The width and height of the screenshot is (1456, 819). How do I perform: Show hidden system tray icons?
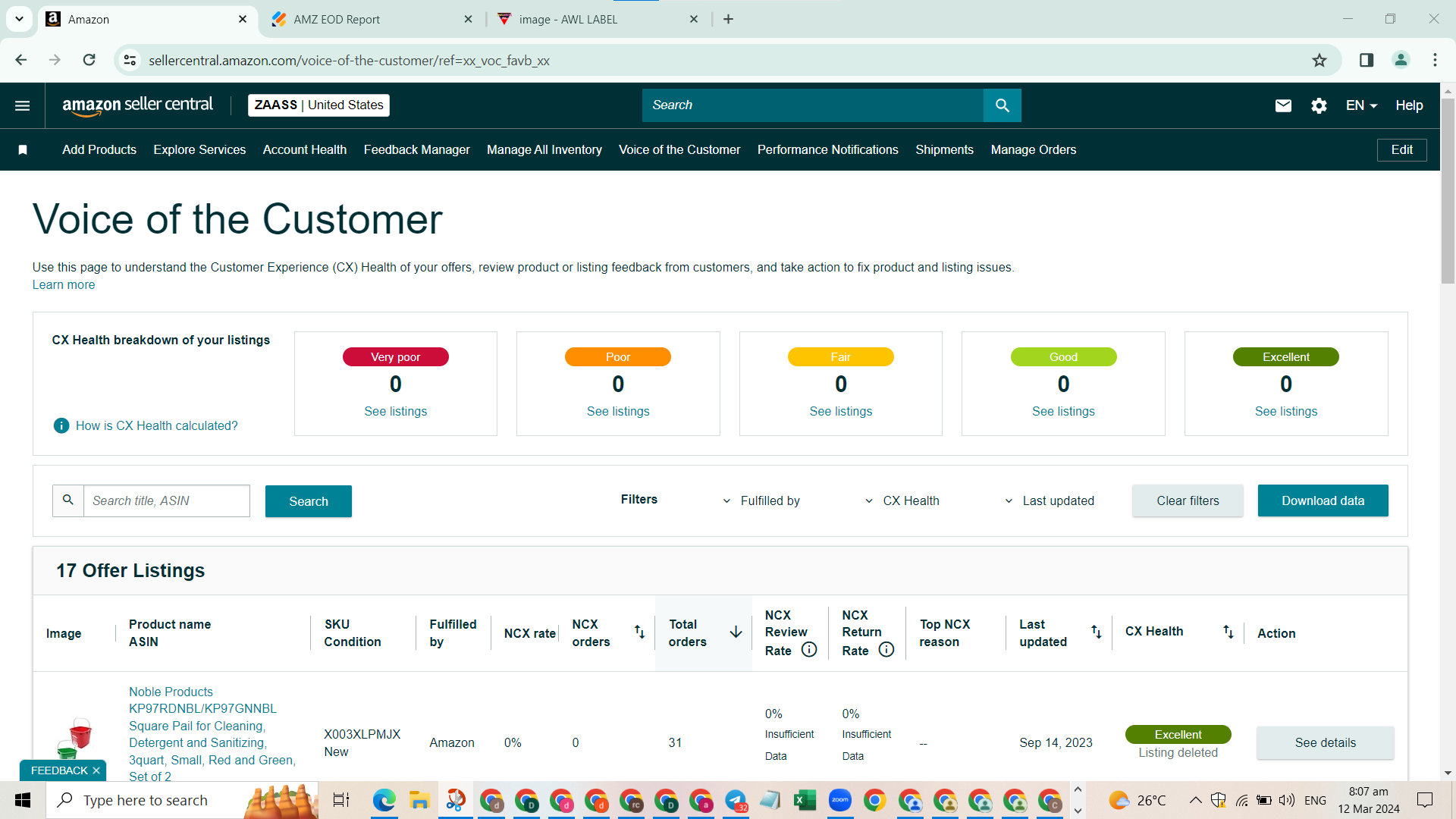pos(1195,800)
